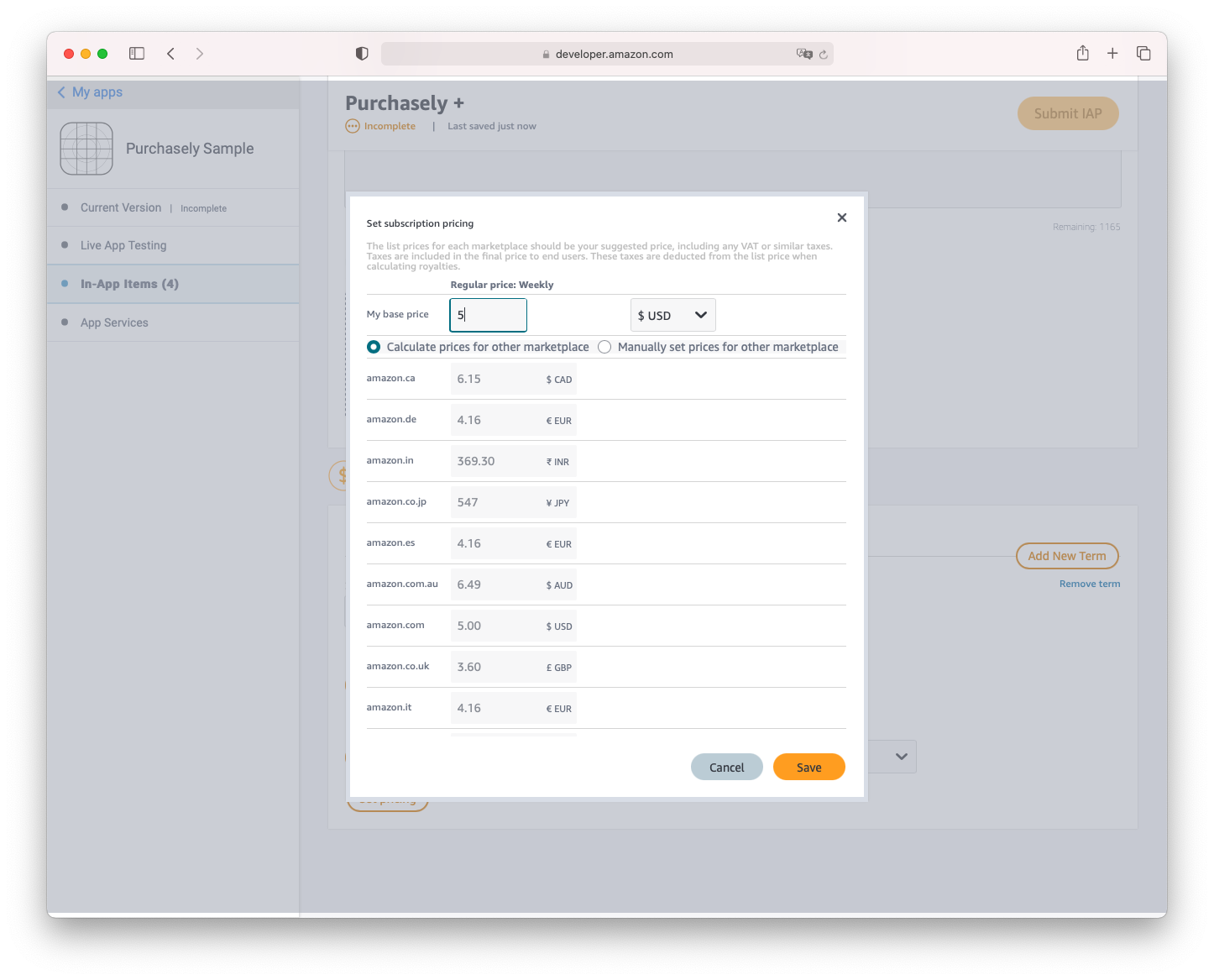Click the My apps link
The width and height of the screenshot is (1214, 980).
click(x=97, y=92)
